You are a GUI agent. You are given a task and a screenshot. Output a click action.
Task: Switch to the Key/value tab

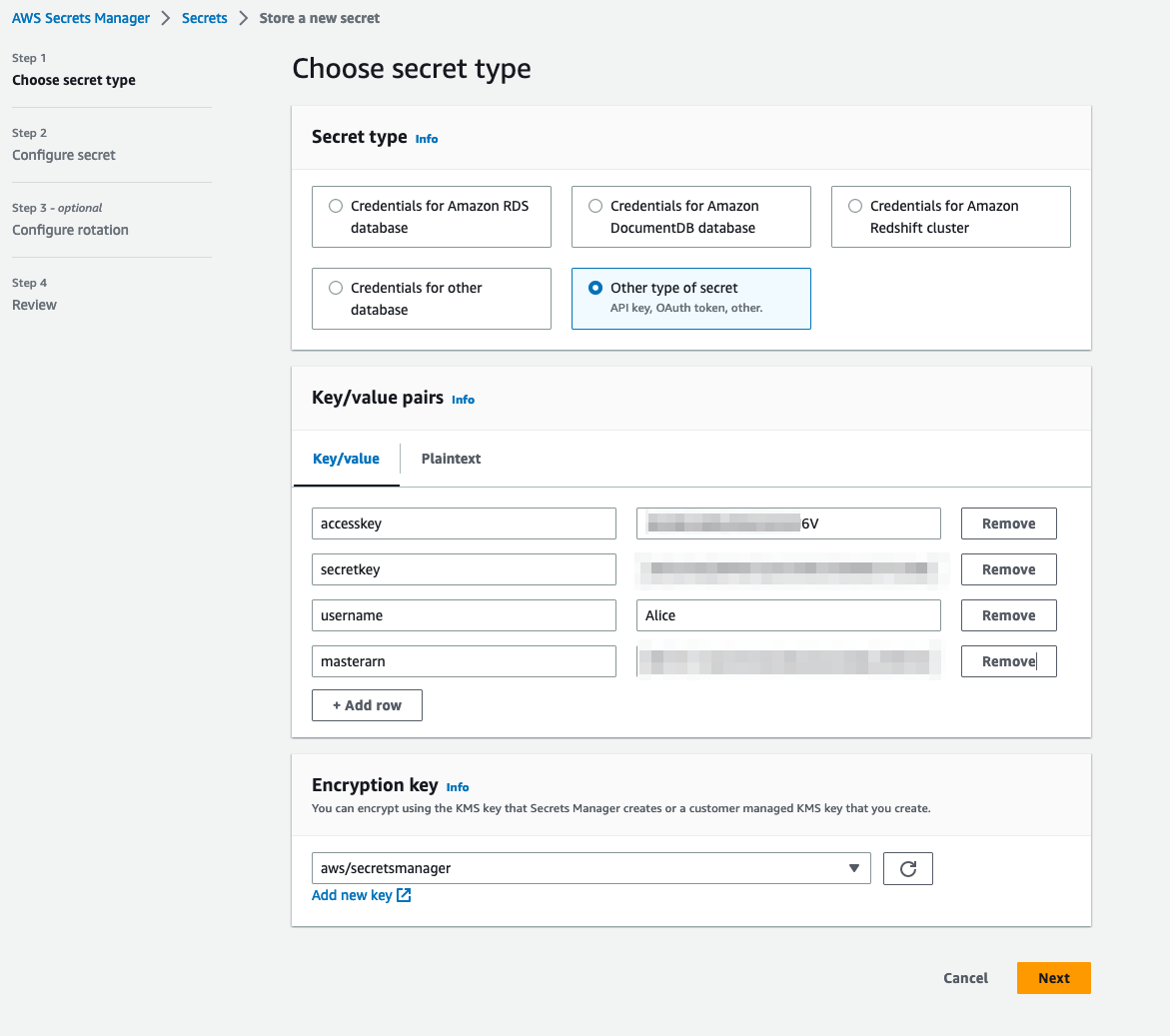[x=347, y=459]
